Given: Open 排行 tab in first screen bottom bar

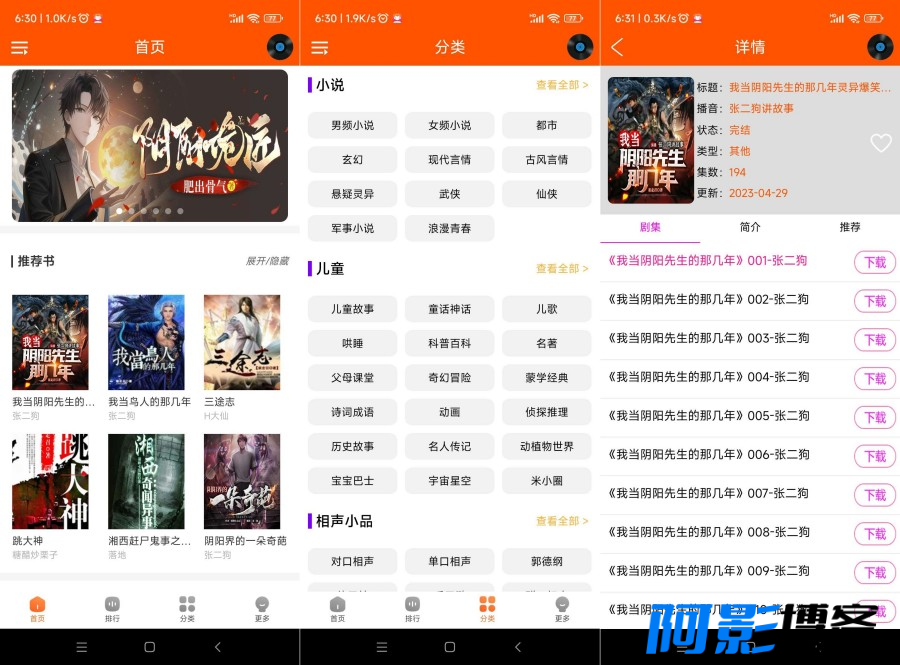Looking at the screenshot, I should pyautogui.click(x=112, y=609).
